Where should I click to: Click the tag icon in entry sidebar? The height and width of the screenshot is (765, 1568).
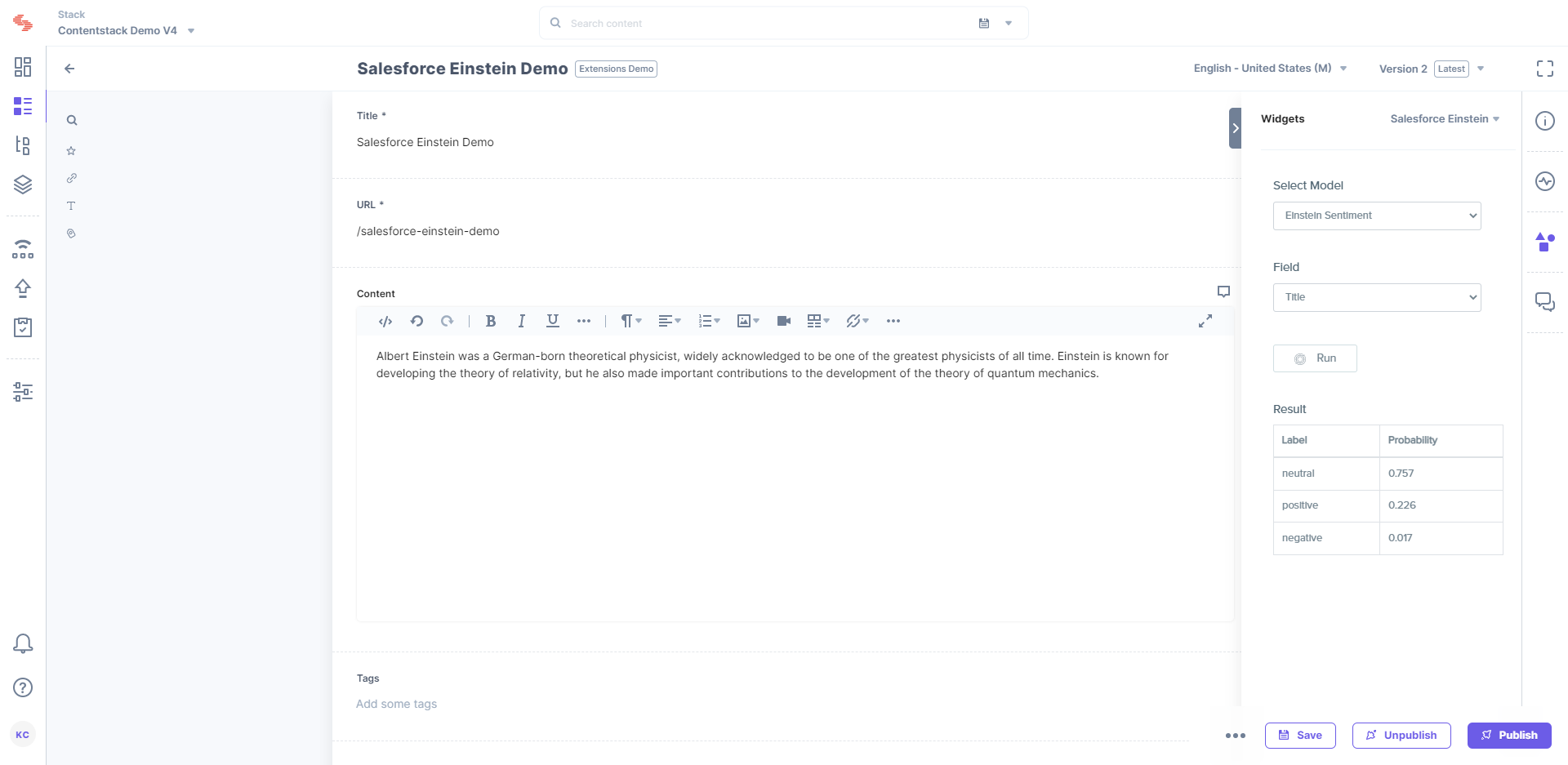[x=71, y=234]
